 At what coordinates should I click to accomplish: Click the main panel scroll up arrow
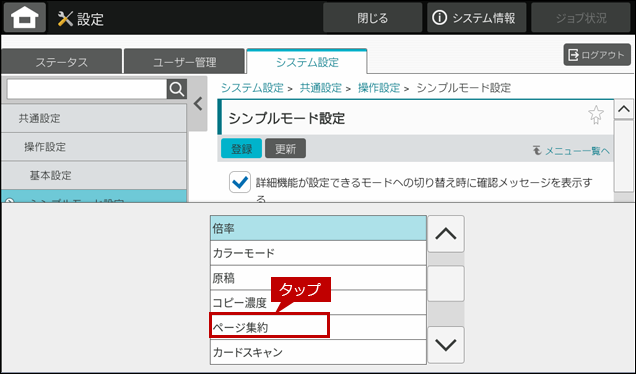click(x=623, y=109)
